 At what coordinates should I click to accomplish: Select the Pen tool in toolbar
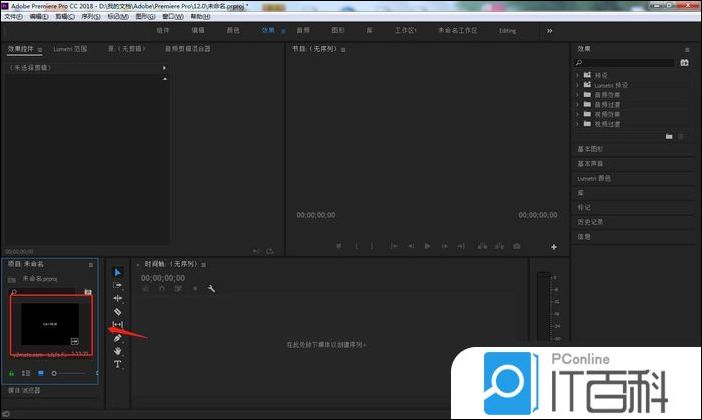click(x=117, y=338)
